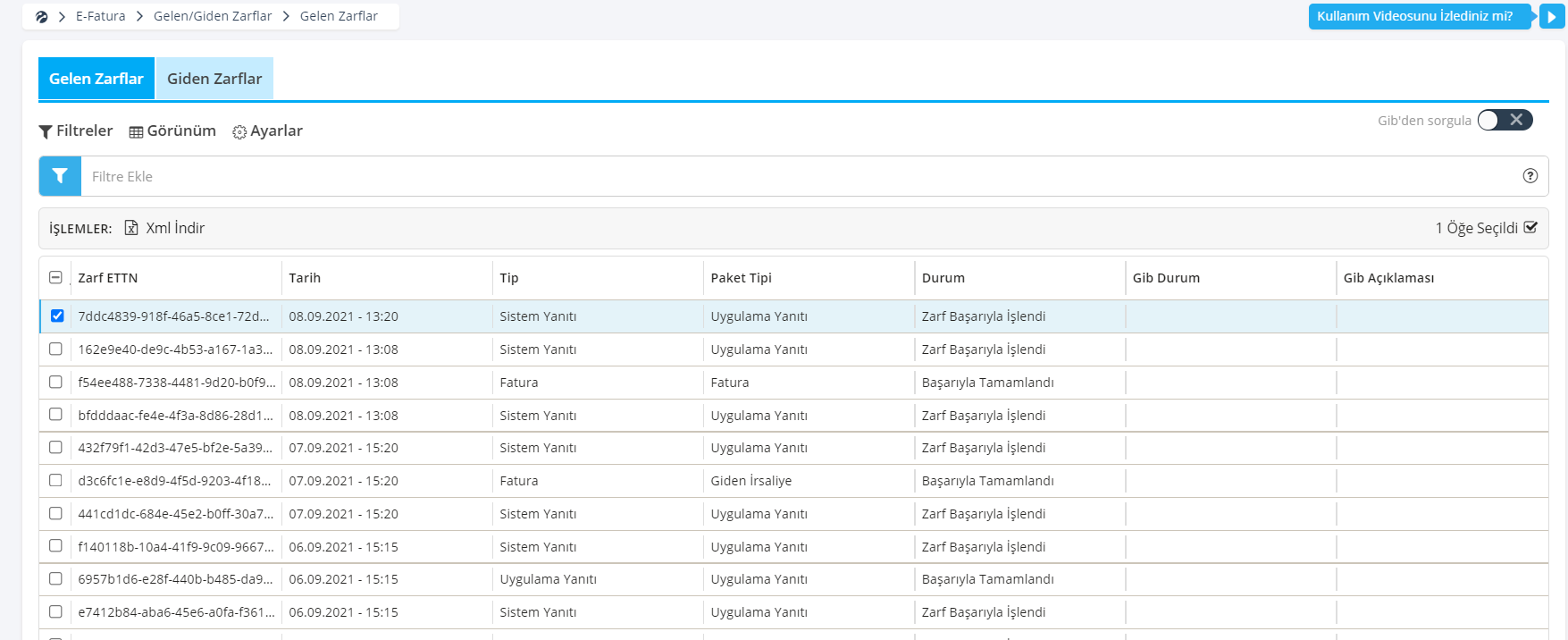Play the usage video arrow button
The image size is (1568, 640).
(1552, 16)
